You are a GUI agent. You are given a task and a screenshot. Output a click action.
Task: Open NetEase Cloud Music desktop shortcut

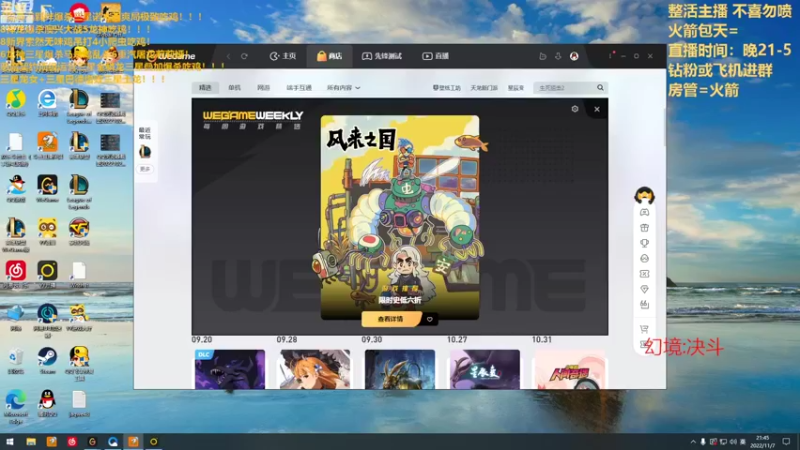pos(16,274)
